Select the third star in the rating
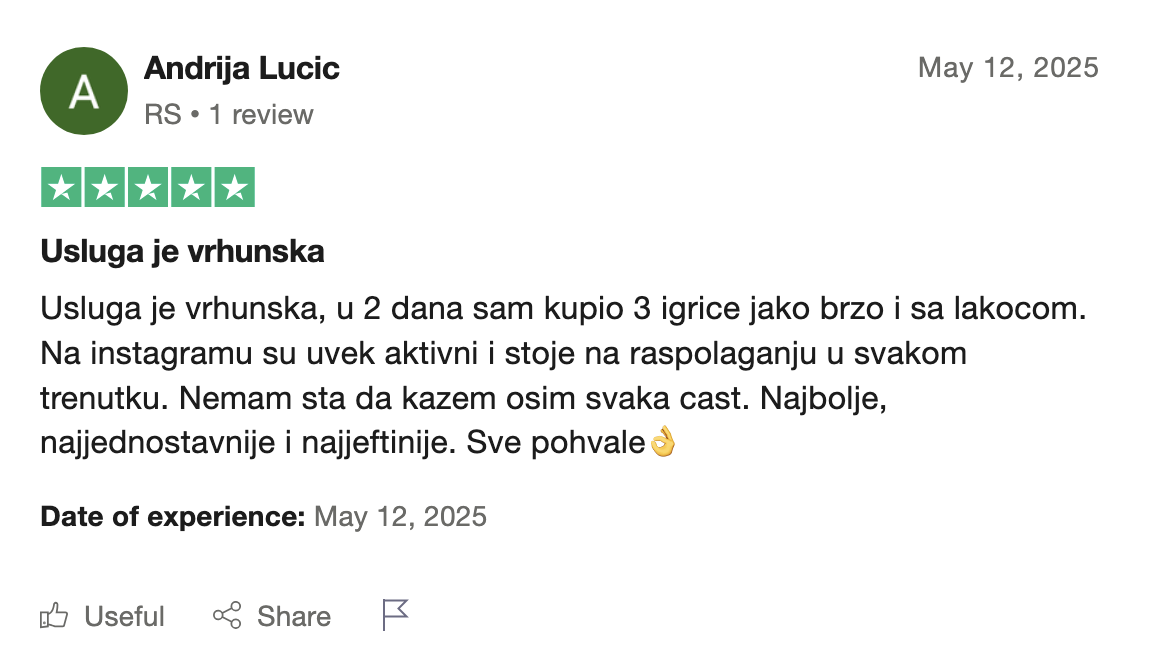1174x660 pixels. click(148, 188)
